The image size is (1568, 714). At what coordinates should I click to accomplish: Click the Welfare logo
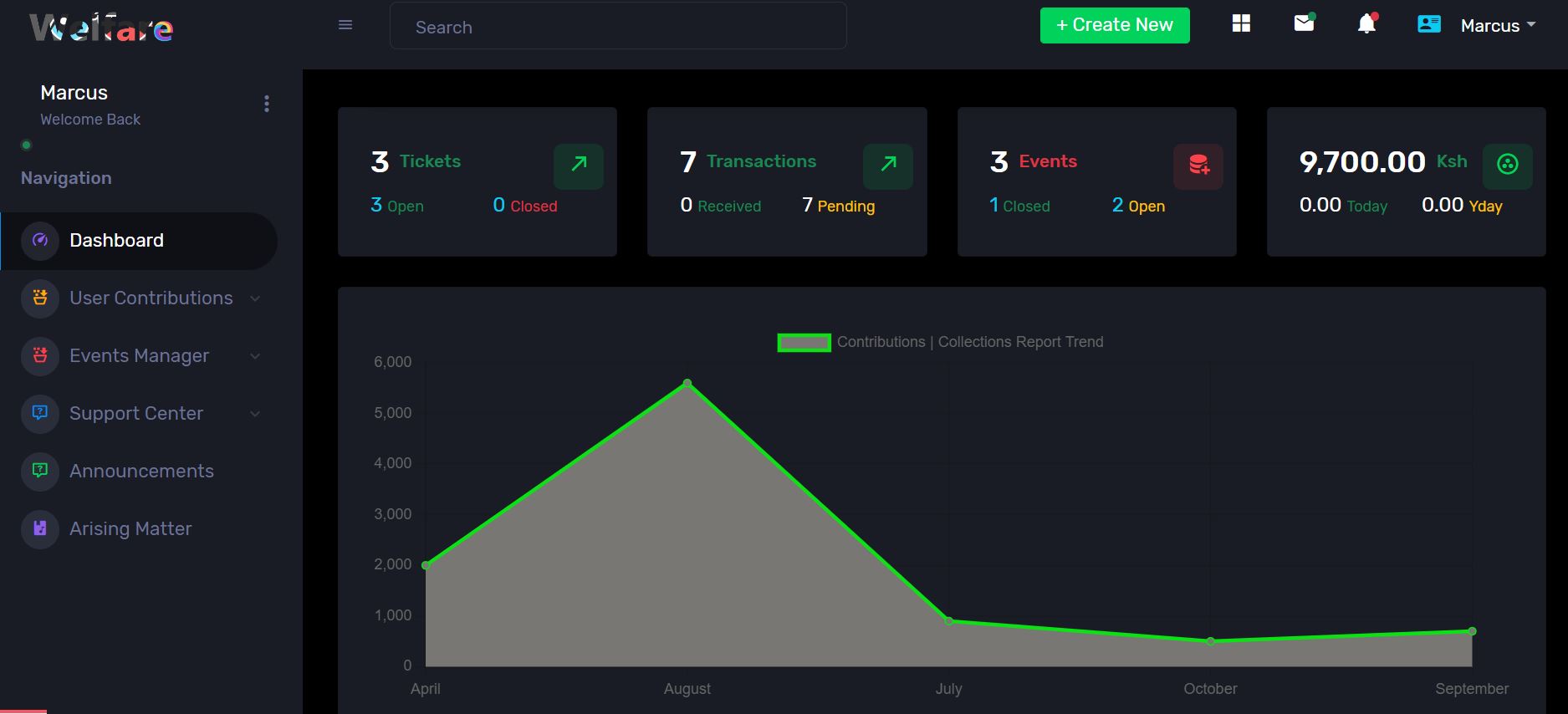pyautogui.click(x=101, y=28)
